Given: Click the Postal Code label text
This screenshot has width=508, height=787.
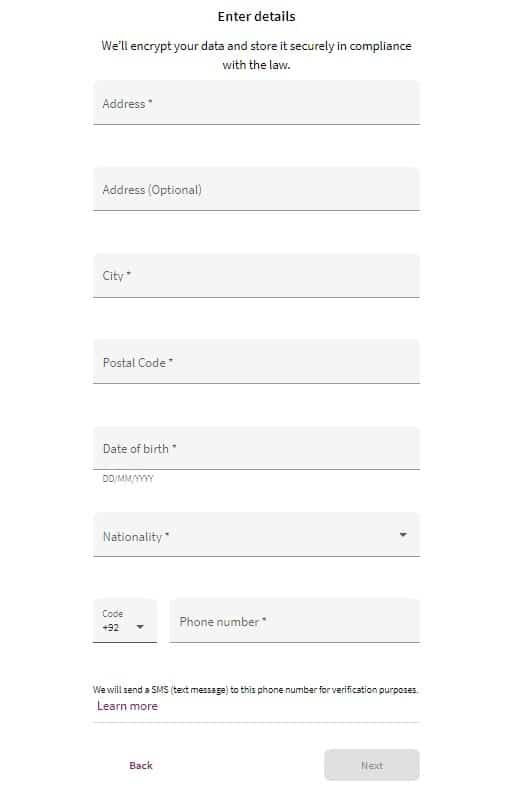Looking at the screenshot, I should pyautogui.click(x=138, y=362).
